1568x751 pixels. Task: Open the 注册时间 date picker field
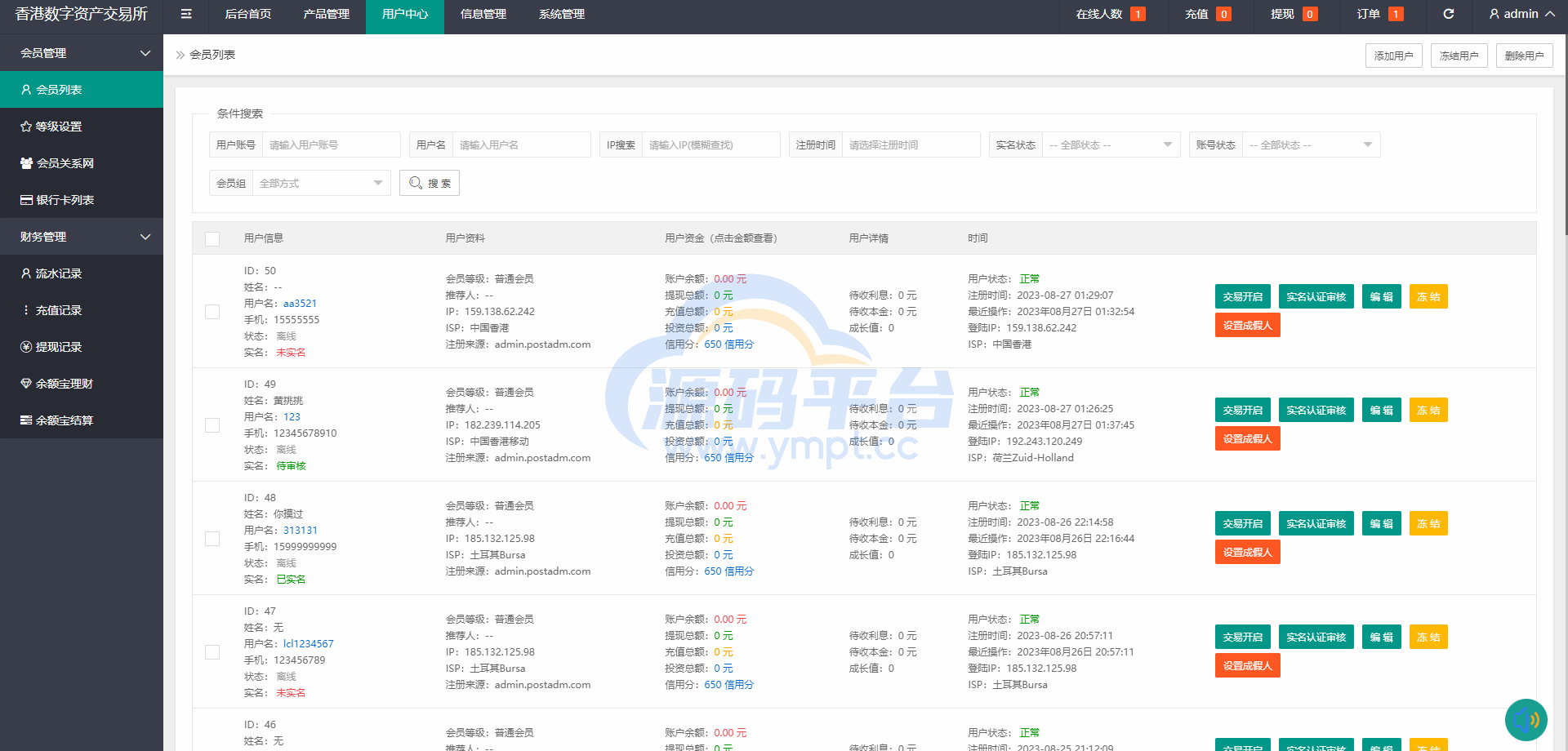tap(911, 144)
